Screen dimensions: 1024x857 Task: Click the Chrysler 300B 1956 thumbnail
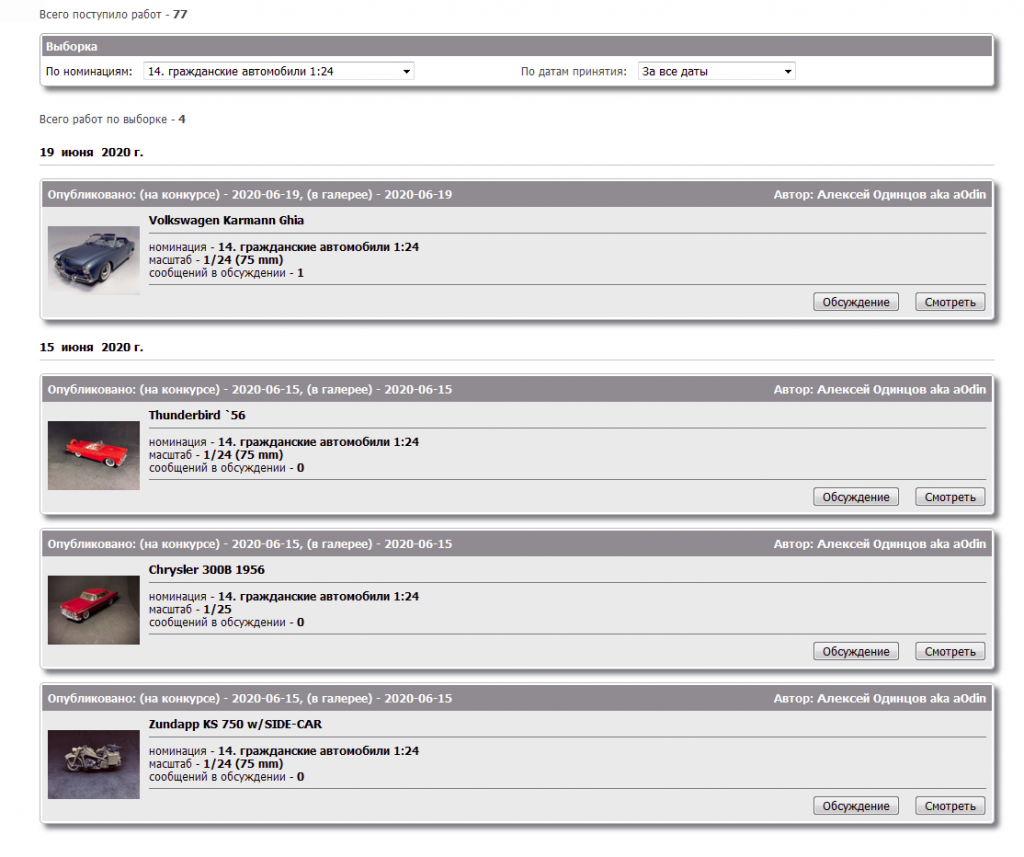point(93,610)
